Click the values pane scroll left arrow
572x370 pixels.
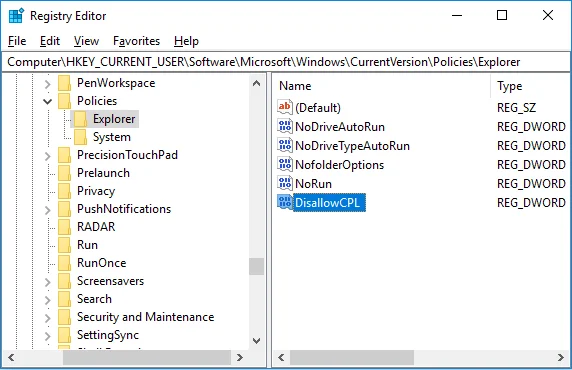click(281, 357)
